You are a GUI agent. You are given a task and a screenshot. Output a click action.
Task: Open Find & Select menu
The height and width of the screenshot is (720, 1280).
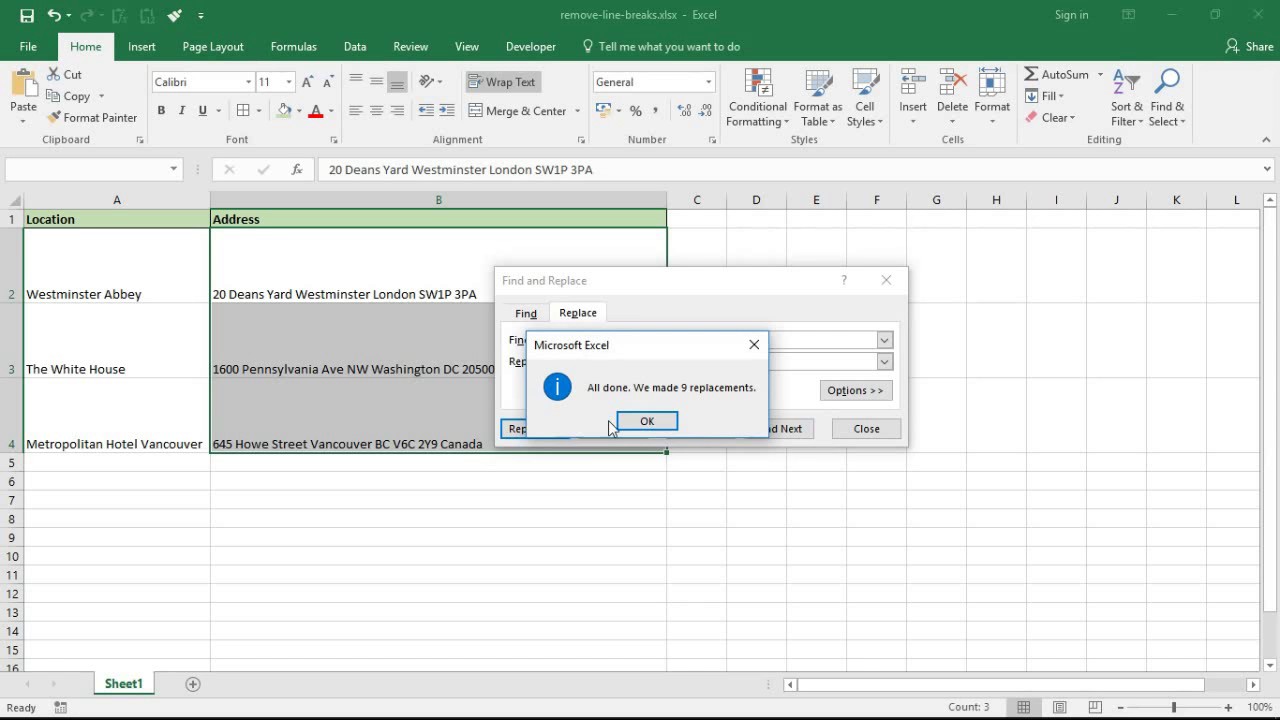(1167, 98)
